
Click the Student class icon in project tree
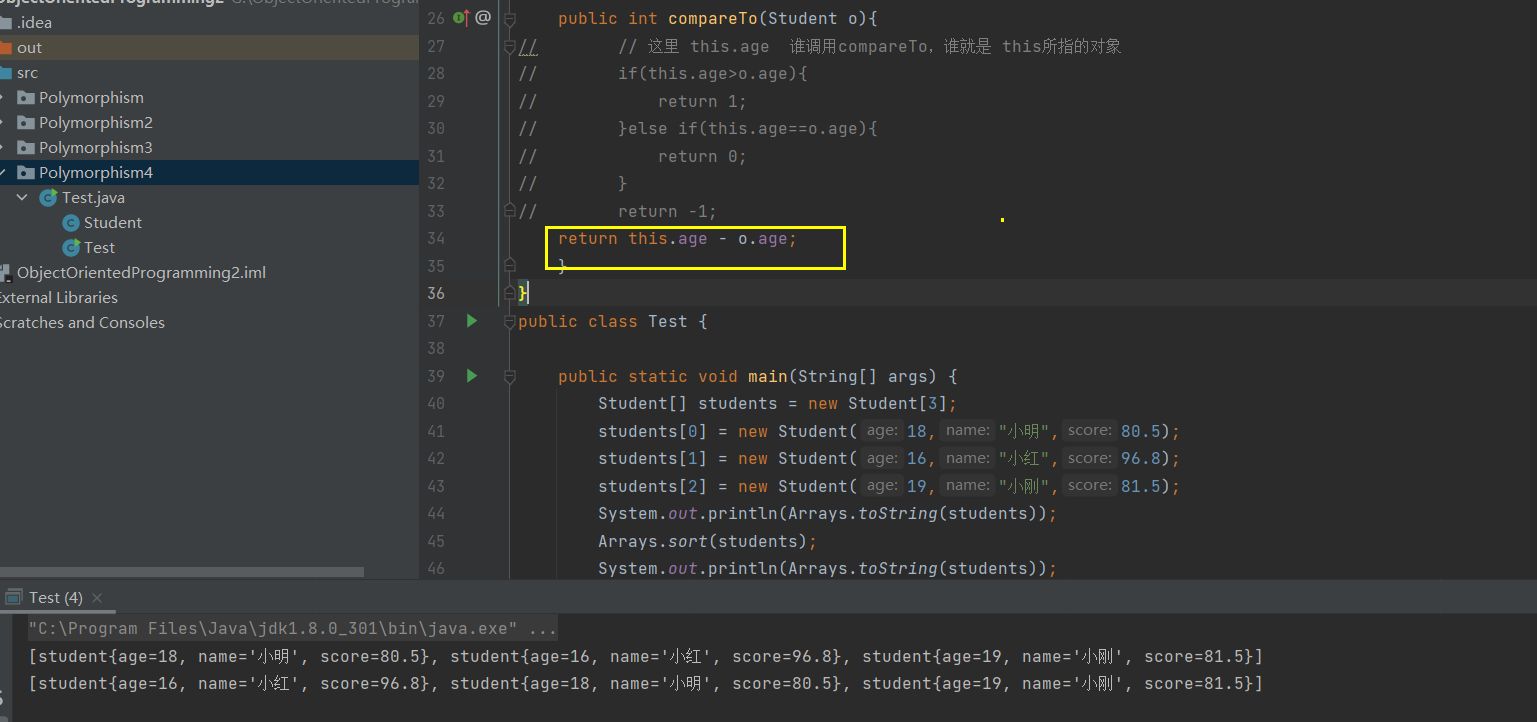(71, 223)
